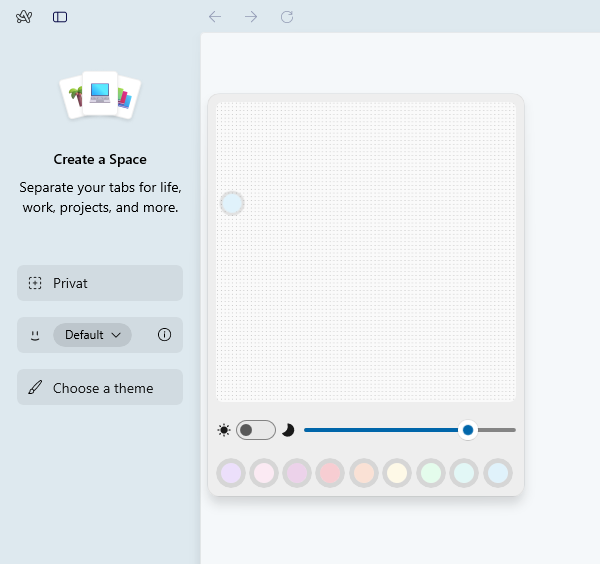Click the color dot in gradient picker
Screen dimensions: 600x564
[x=232, y=203]
